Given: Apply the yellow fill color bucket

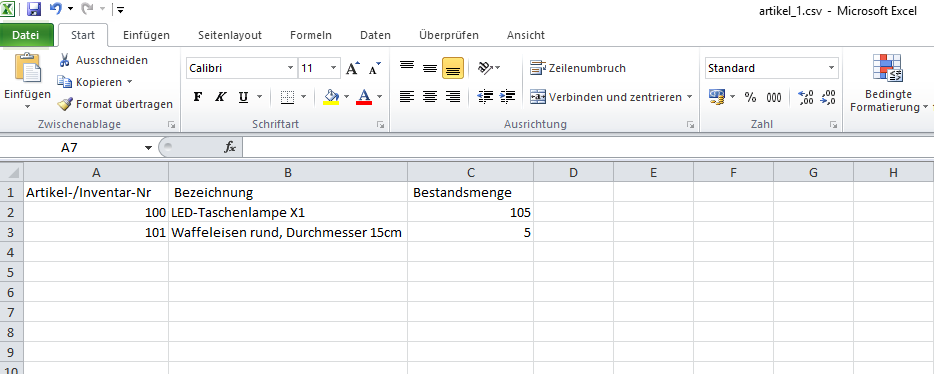Looking at the screenshot, I should point(331,96).
